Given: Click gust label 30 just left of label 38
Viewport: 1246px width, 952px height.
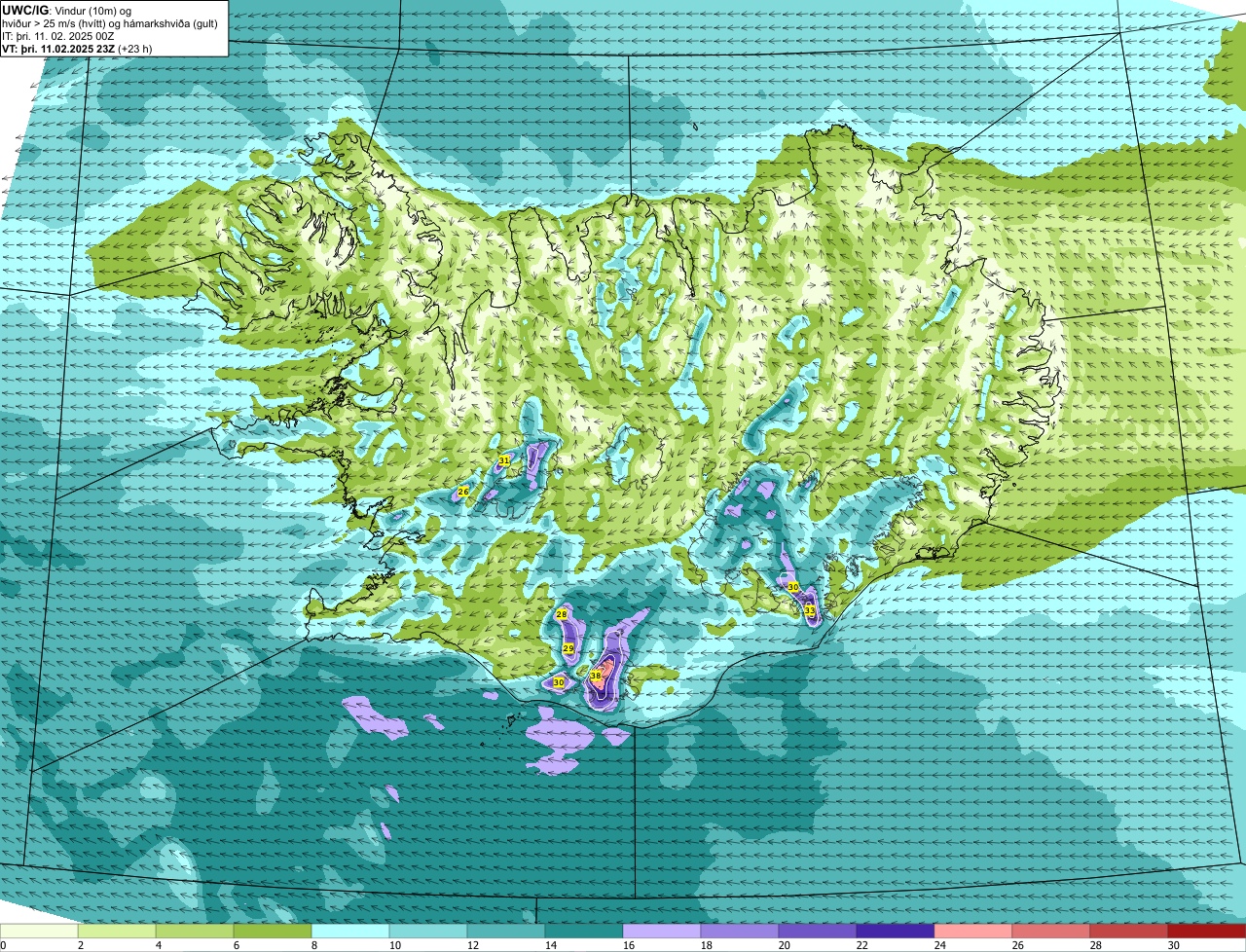Looking at the screenshot, I should (x=559, y=682).
